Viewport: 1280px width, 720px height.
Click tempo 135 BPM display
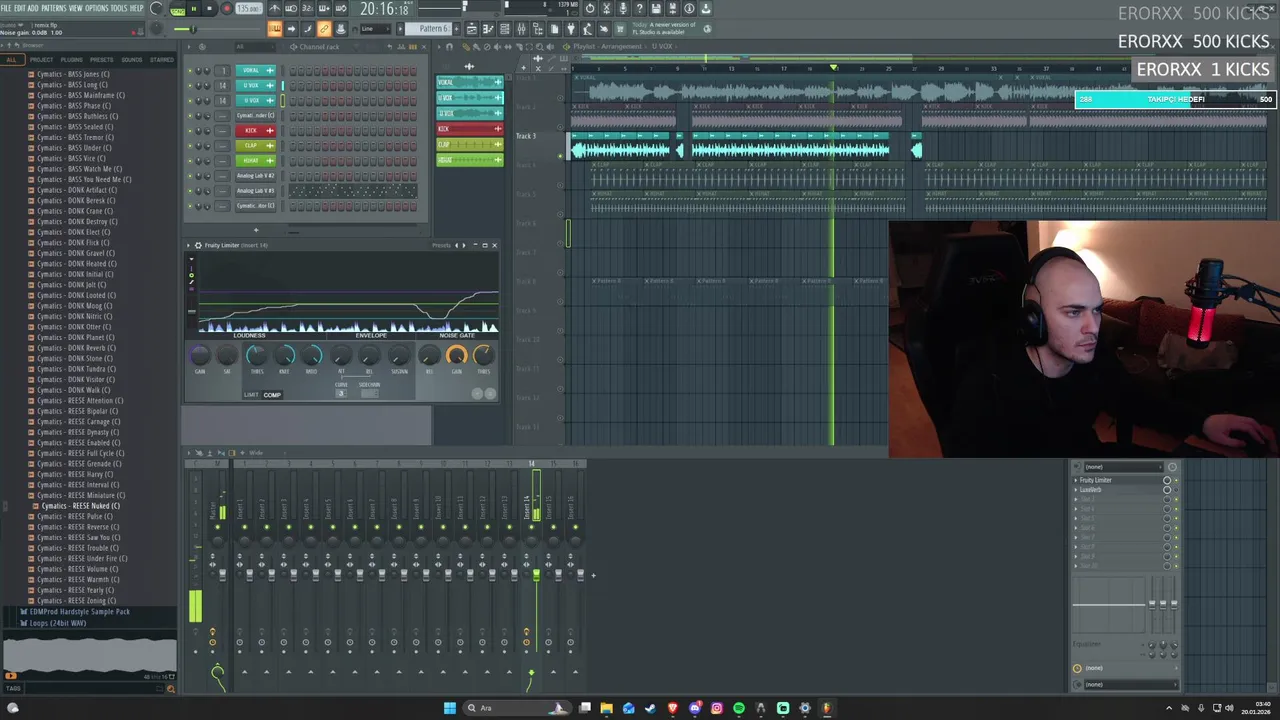(249, 9)
